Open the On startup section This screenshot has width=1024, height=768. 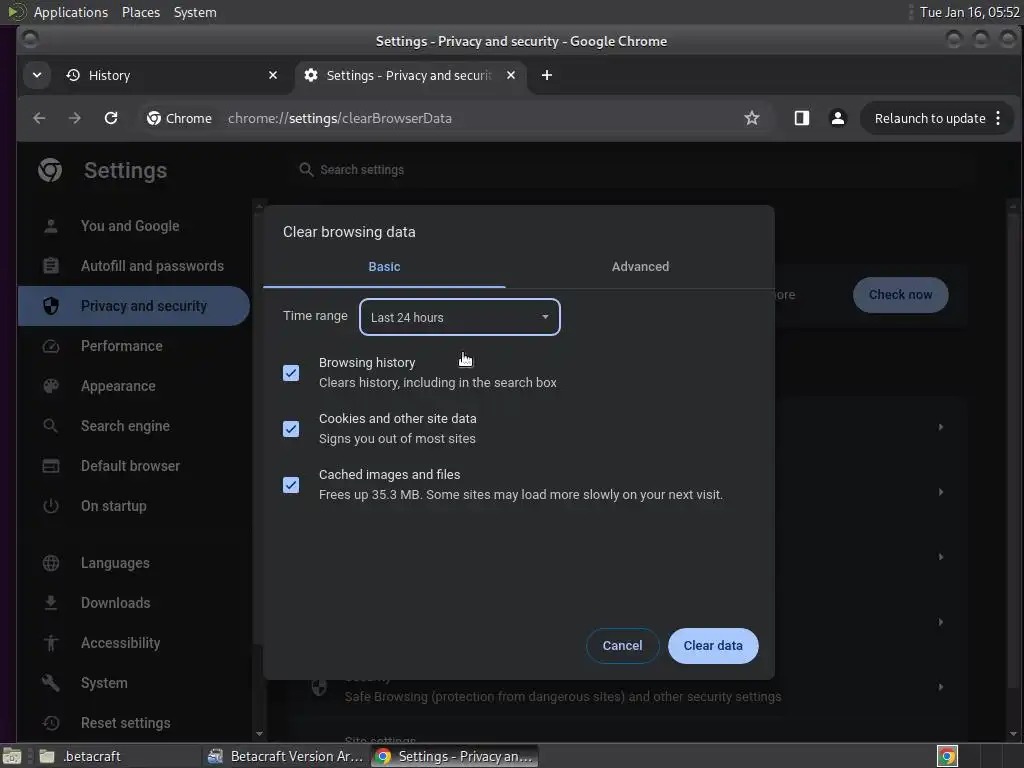(x=134, y=506)
